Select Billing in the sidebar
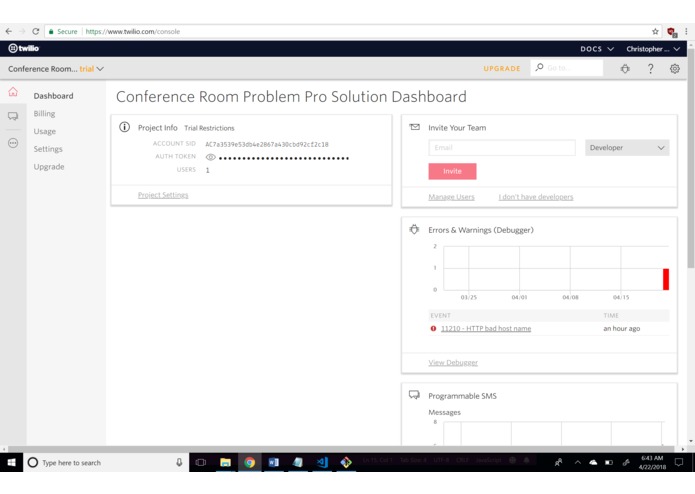695x494 pixels. point(44,113)
